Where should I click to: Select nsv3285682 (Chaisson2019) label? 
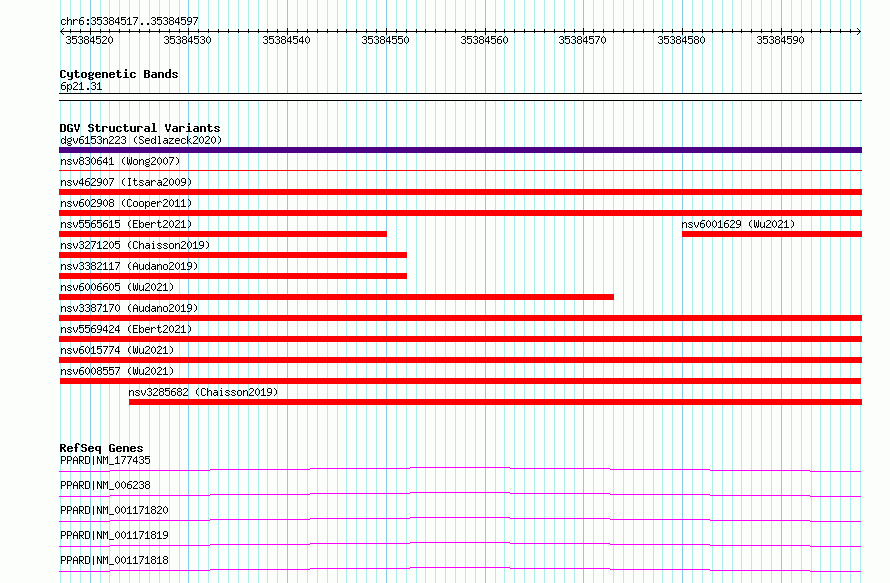tap(203, 392)
